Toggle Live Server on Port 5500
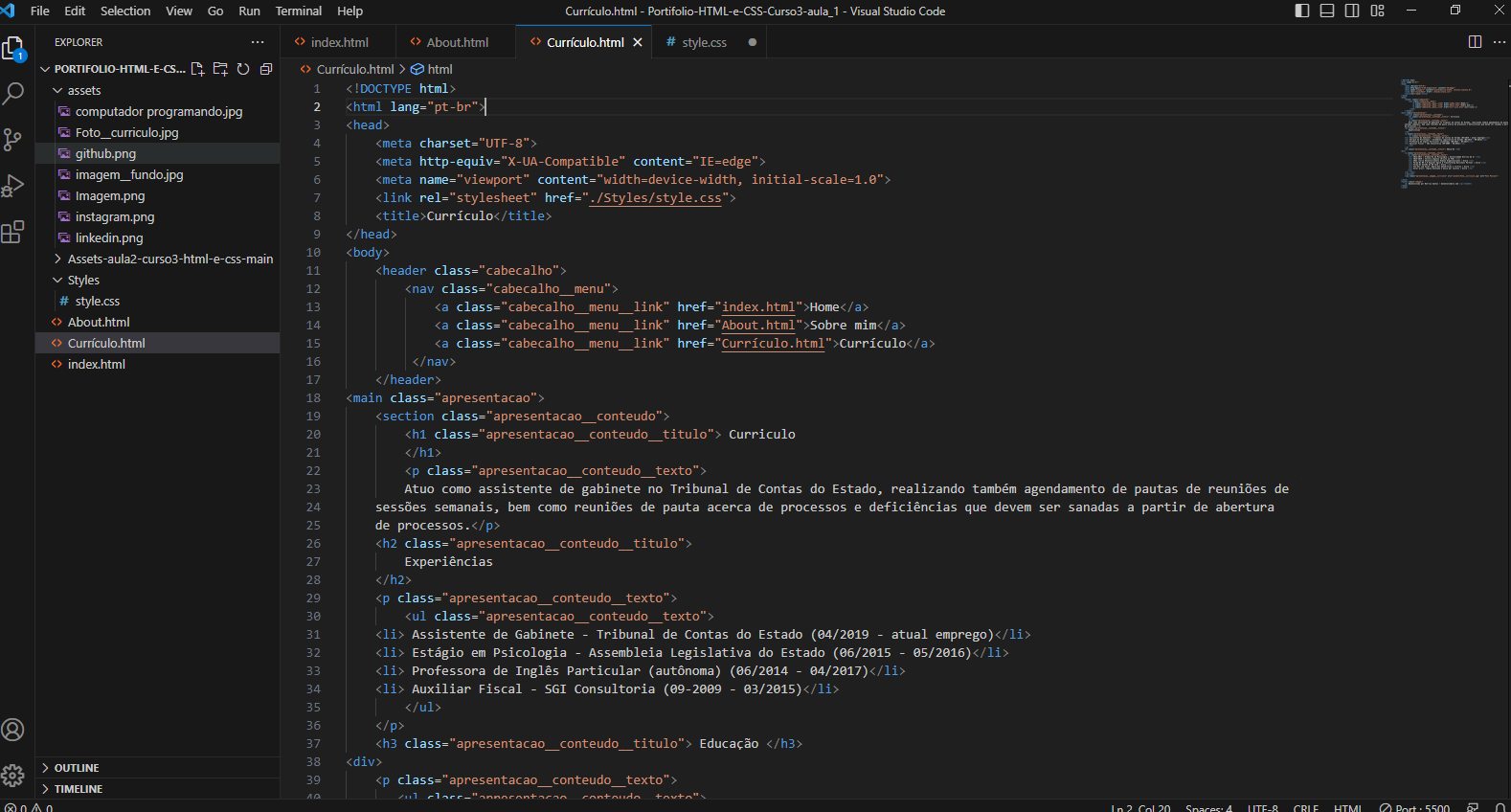Screen dimensions: 1511x812 tap(1415, 807)
